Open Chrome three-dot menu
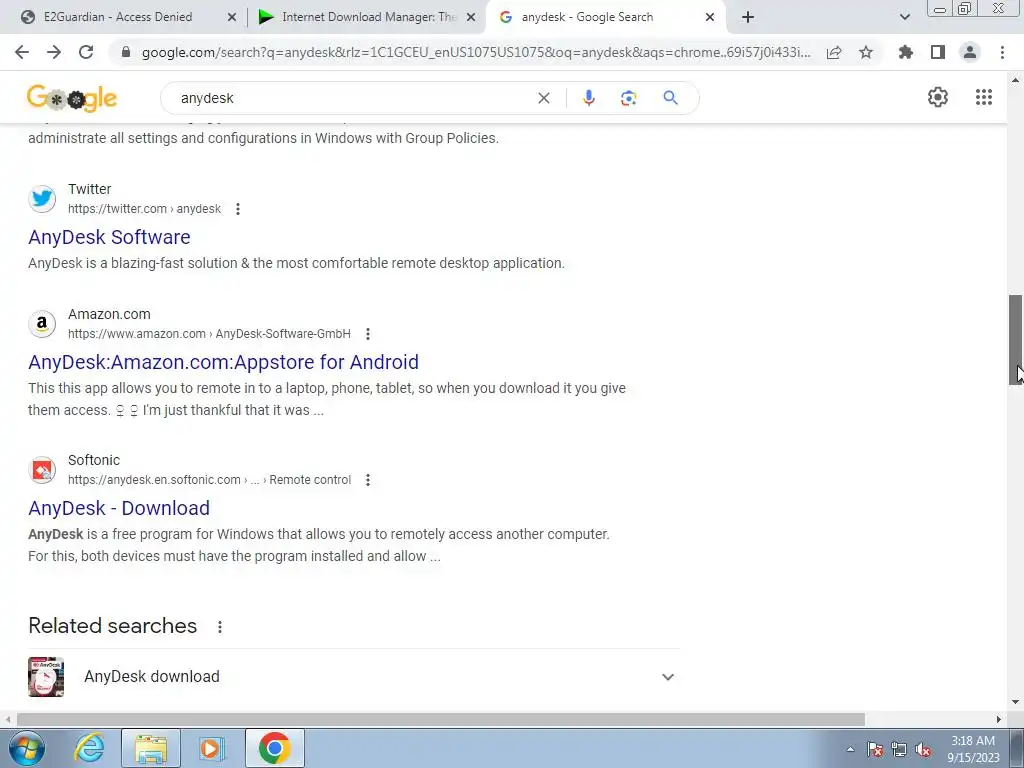1024x768 pixels. (x=1002, y=52)
